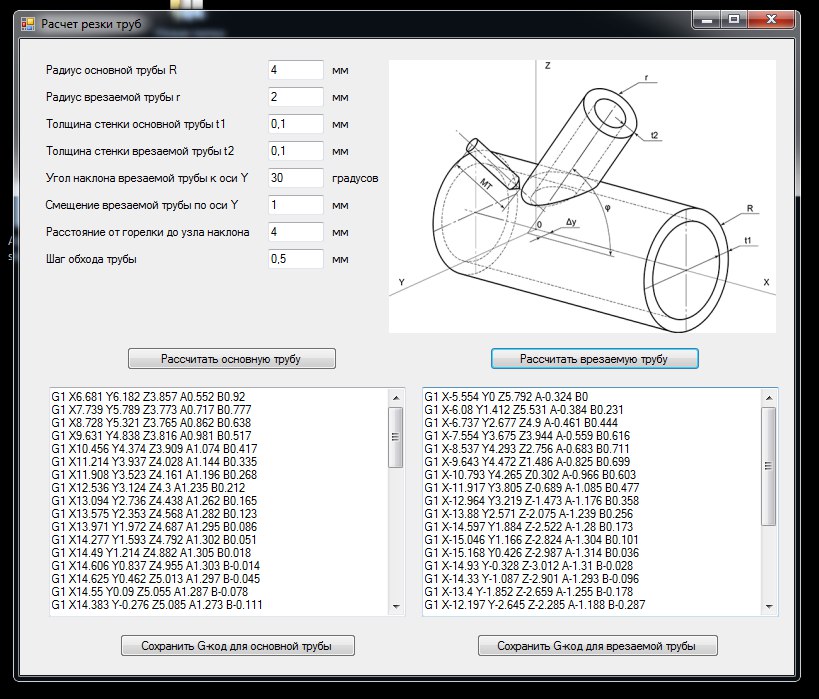Image resolution: width=819 pixels, height=699 pixels.
Task: Click the pipe intersection diagram image
Action: (582, 196)
